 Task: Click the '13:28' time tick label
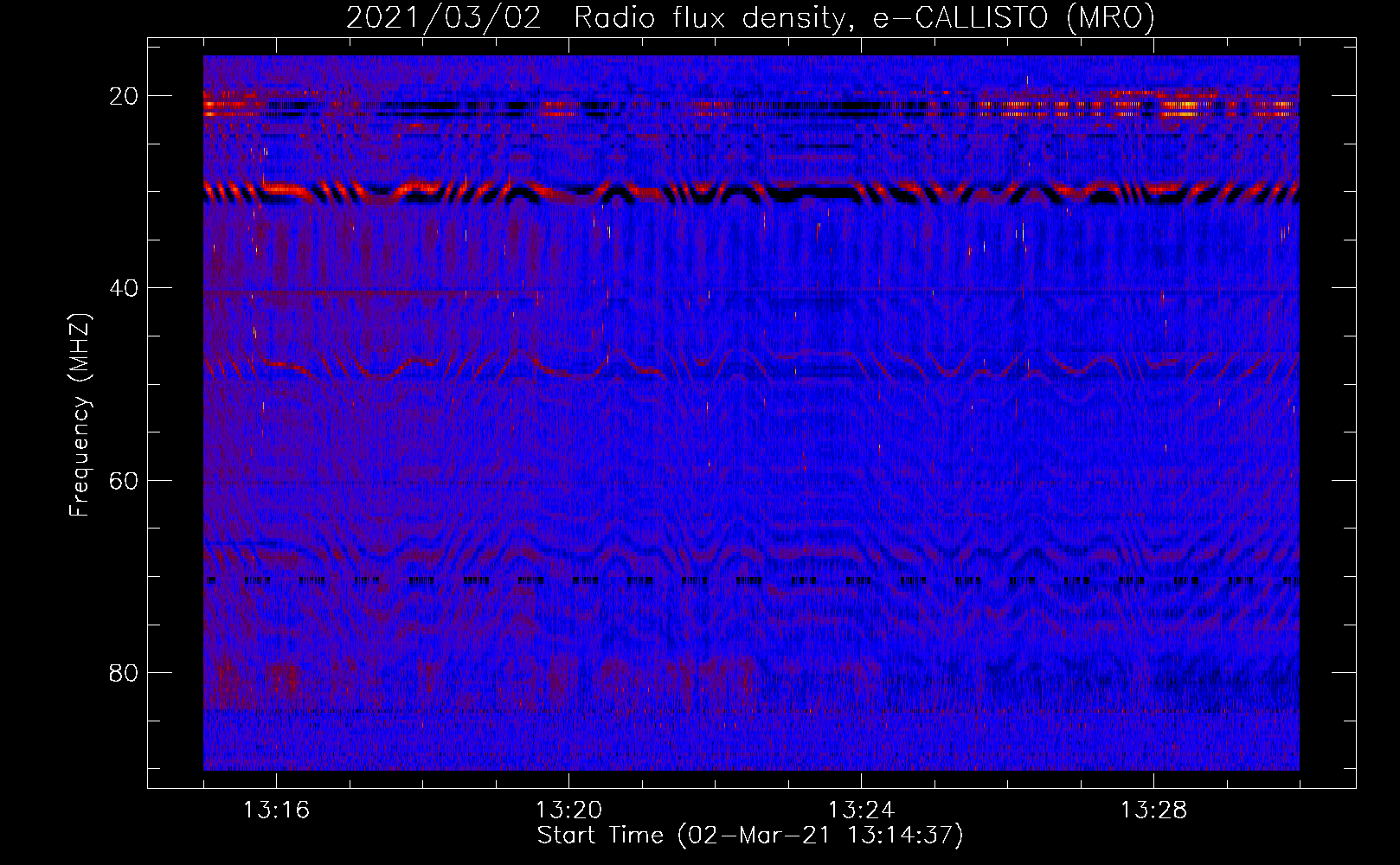point(1153,811)
